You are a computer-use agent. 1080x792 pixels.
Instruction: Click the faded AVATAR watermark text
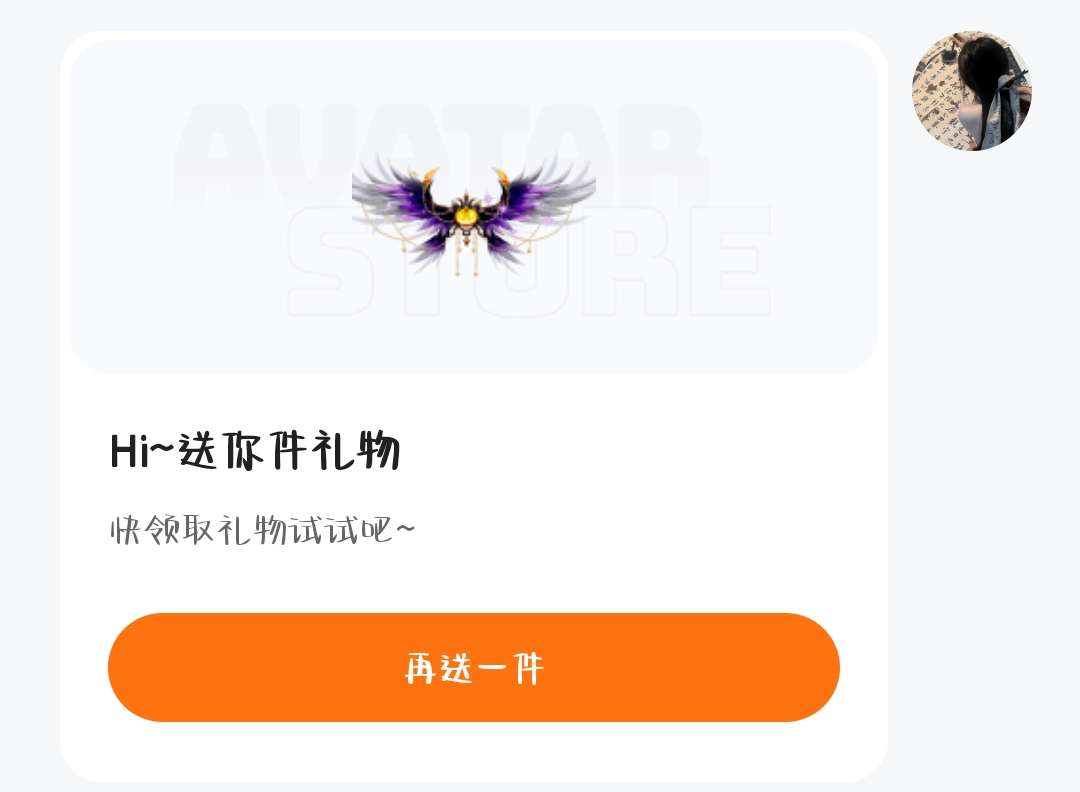pyautogui.click(x=441, y=155)
